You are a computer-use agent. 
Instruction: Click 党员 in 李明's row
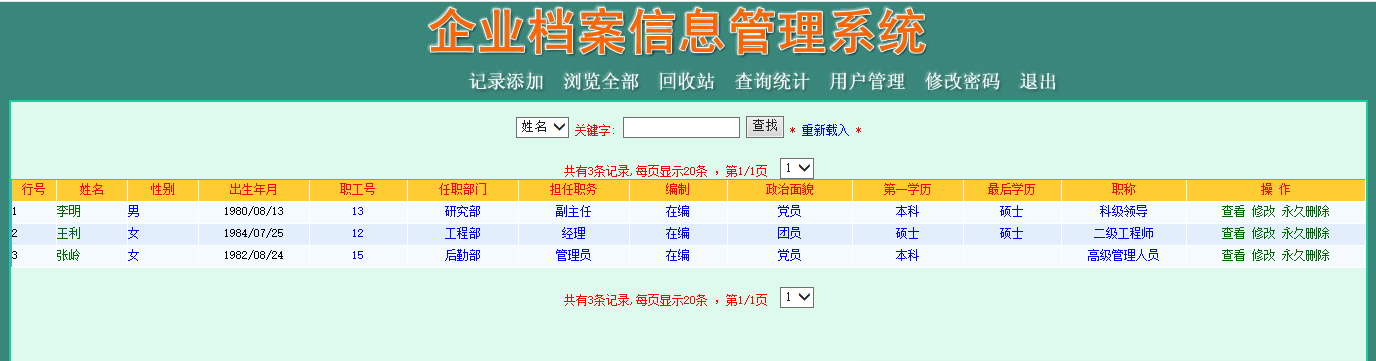tap(789, 211)
